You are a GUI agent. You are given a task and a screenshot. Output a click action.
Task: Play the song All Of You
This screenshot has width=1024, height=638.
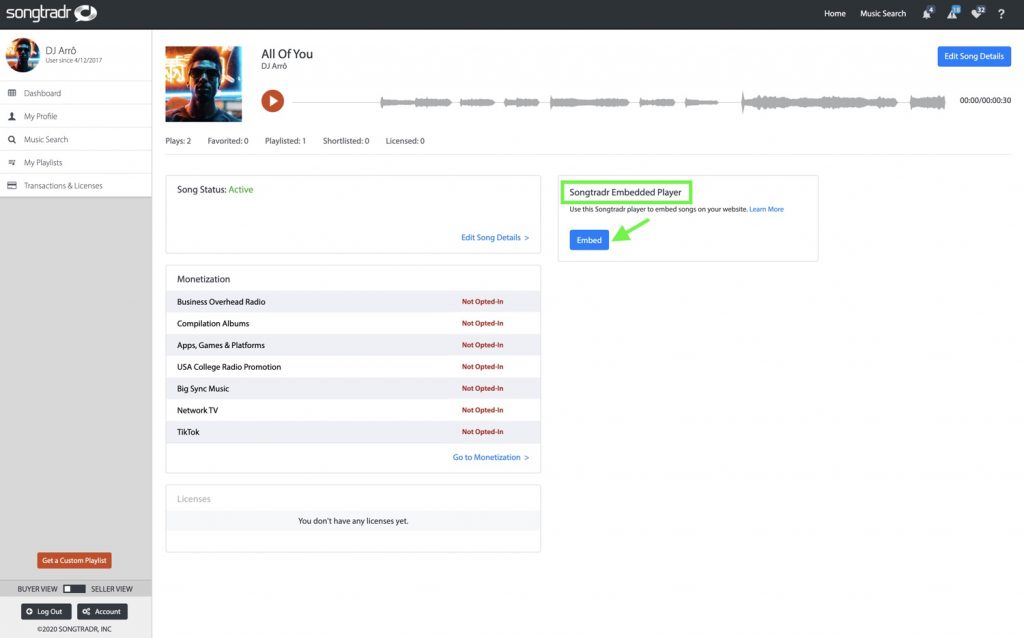click(272, 101)
